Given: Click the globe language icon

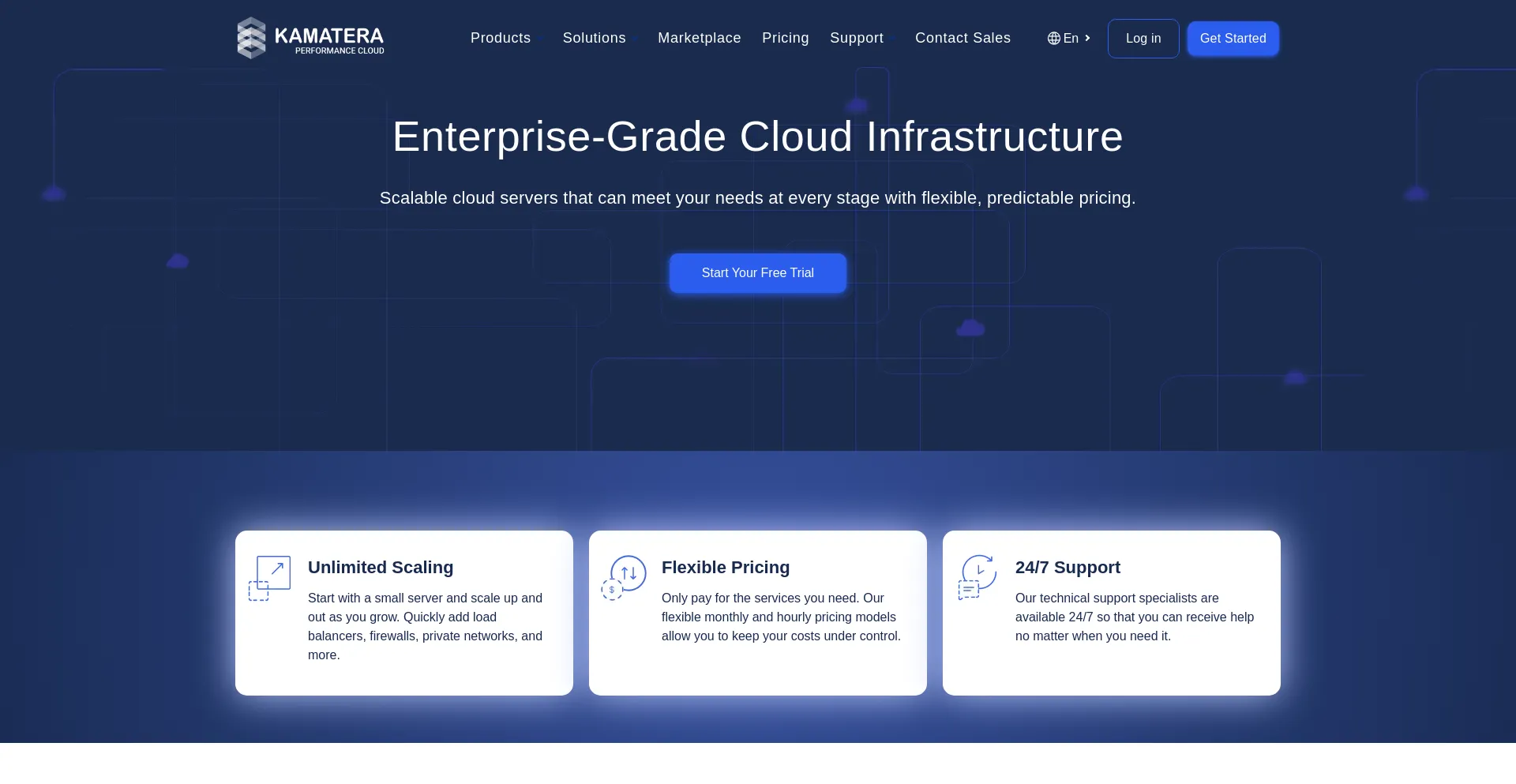Looking at the screenshot, I should tap(1053, 38).
